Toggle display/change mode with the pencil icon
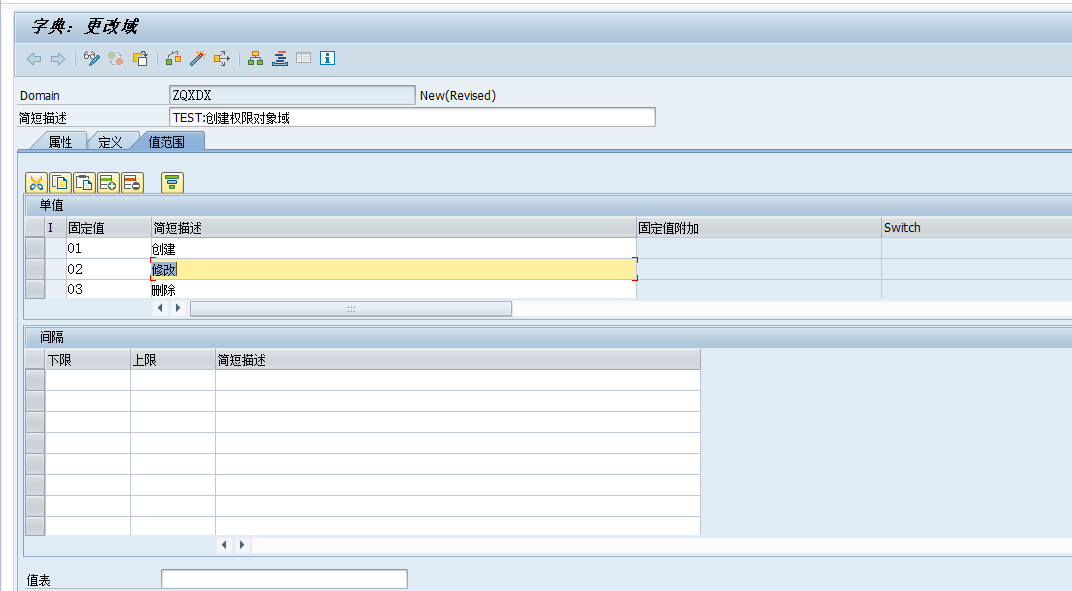The image size is (1072, 591). pos(90,58)
